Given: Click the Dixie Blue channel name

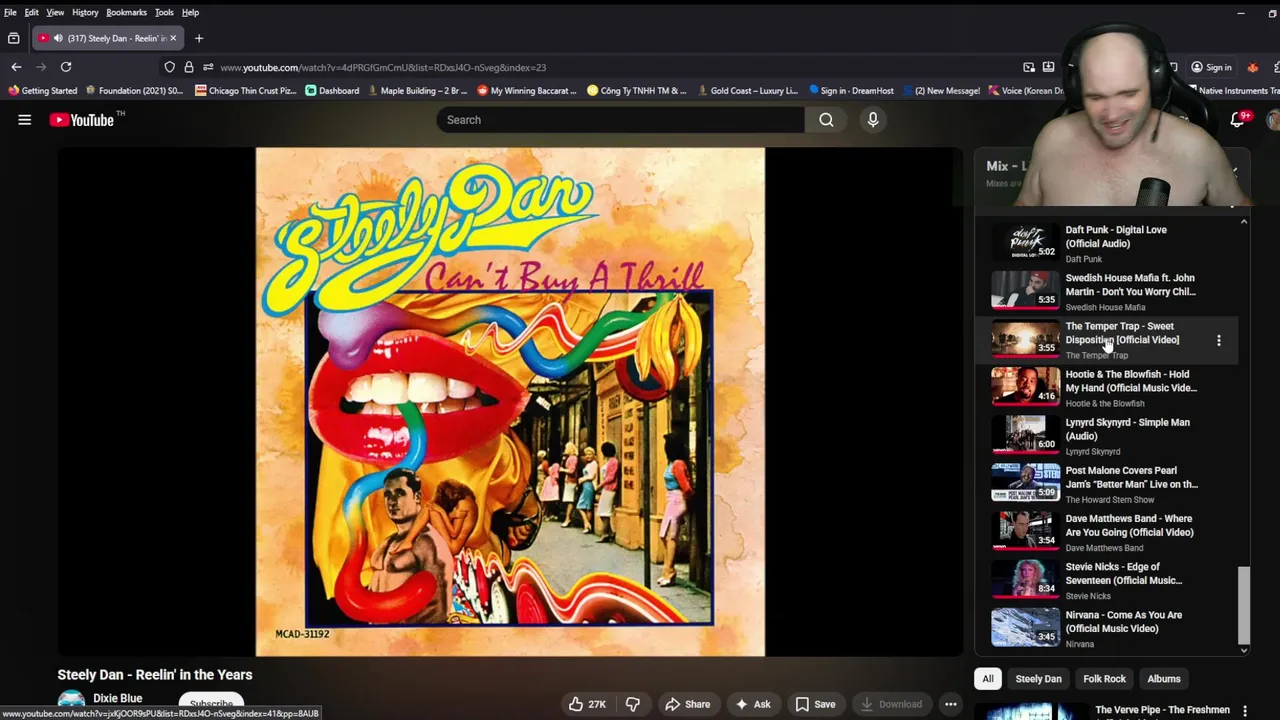Looking at the screenshot, I should (x=118, y=699).
